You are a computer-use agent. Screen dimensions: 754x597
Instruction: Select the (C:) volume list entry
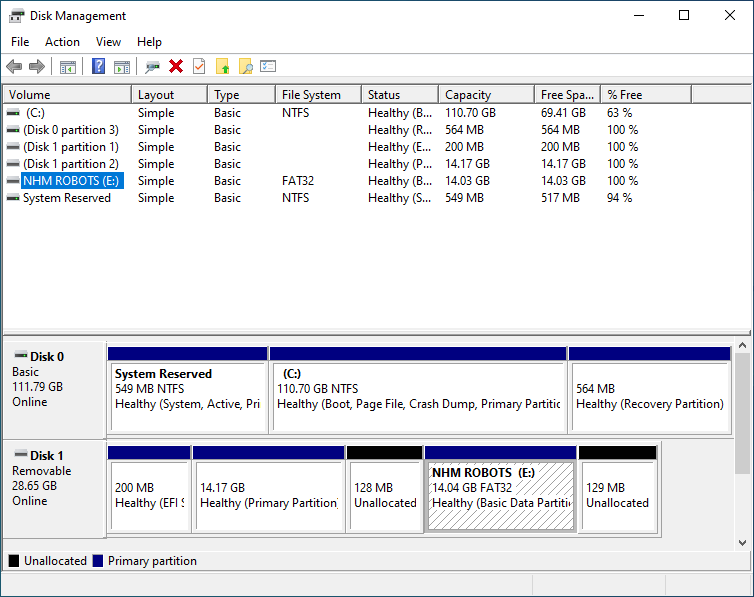coord(36,112)
